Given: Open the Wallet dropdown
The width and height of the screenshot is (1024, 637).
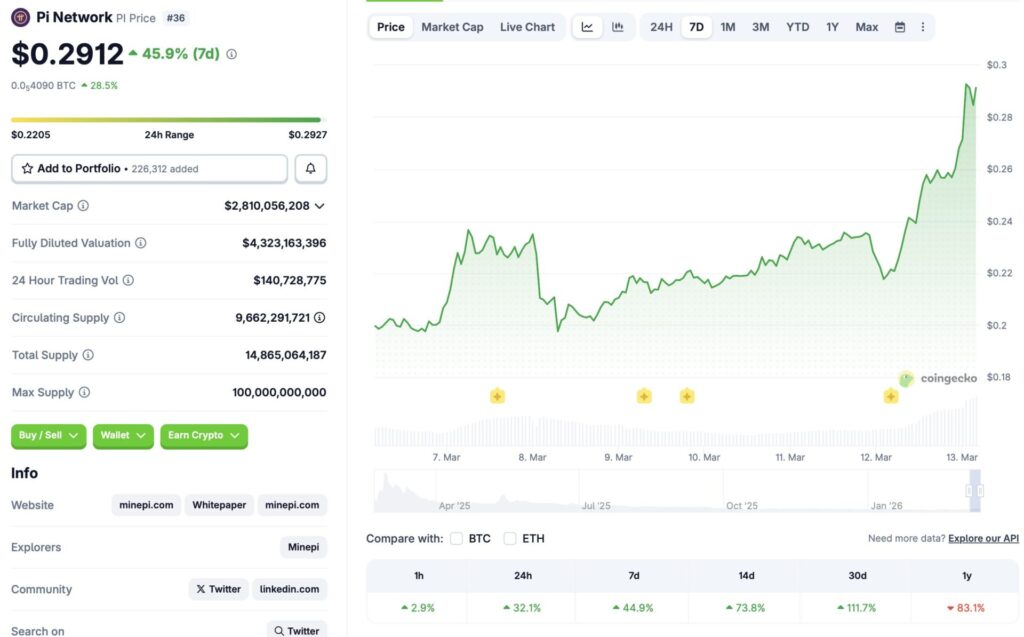Looking at the screenshot, I should tap(122, 436).
